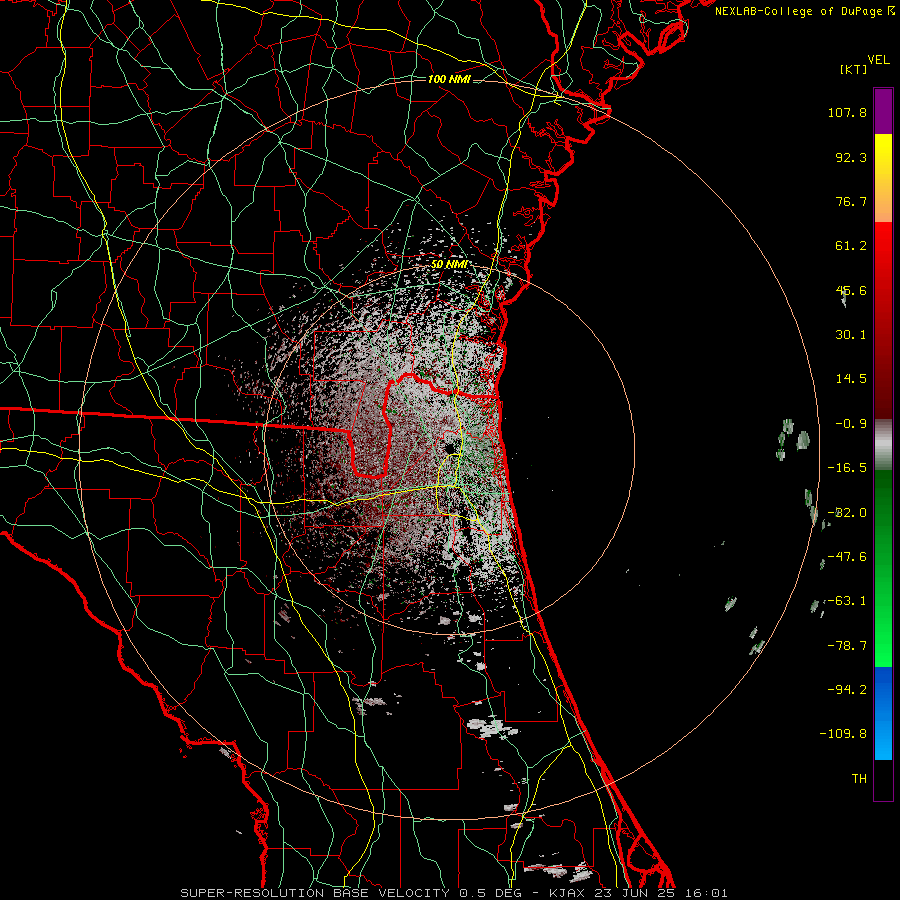Click the purple segment of the velocity color bar

[x=883, y=111]
